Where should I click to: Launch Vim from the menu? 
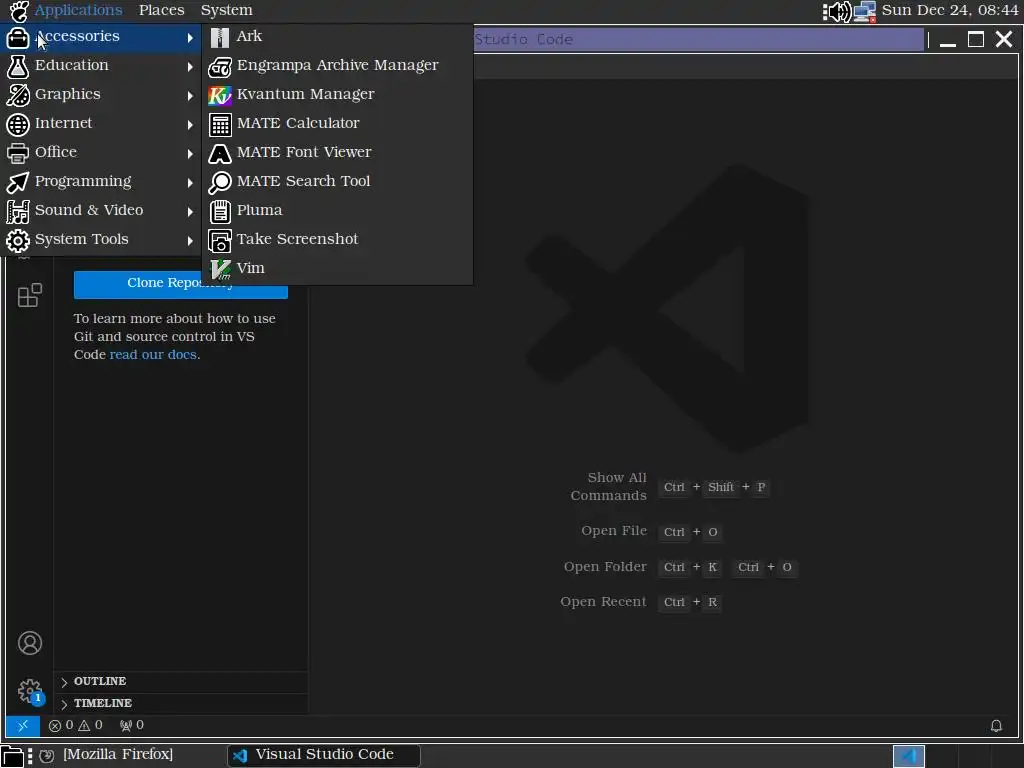coord(337,268)
